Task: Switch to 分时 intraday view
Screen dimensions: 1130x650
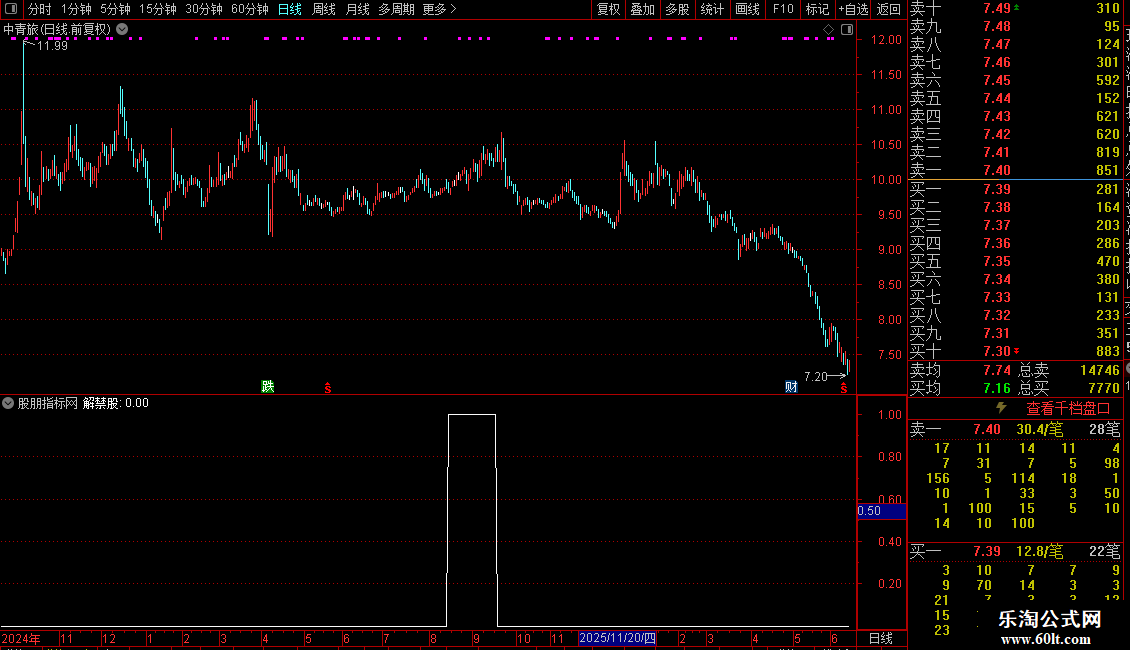Action: click(x=40, y=9)
